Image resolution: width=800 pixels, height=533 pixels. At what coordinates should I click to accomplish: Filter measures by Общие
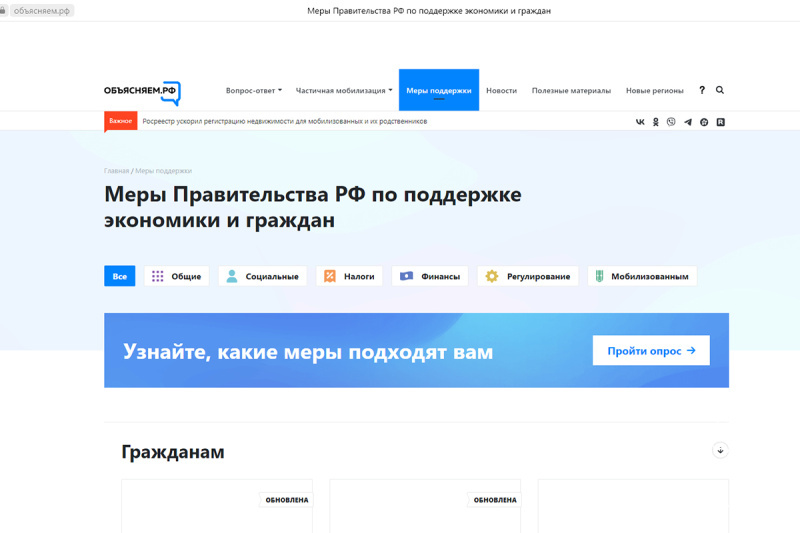pos(177,276)
